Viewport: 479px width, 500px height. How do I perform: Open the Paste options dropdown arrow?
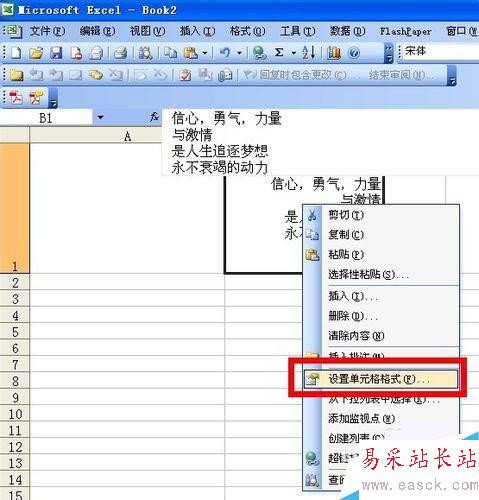tap(205, 53)
